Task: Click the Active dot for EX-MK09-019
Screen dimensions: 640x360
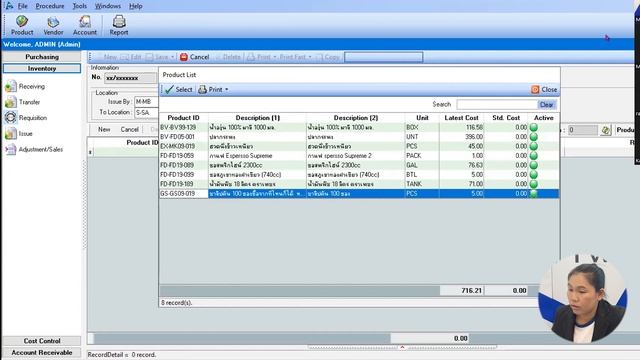Action: pos(533,146)
